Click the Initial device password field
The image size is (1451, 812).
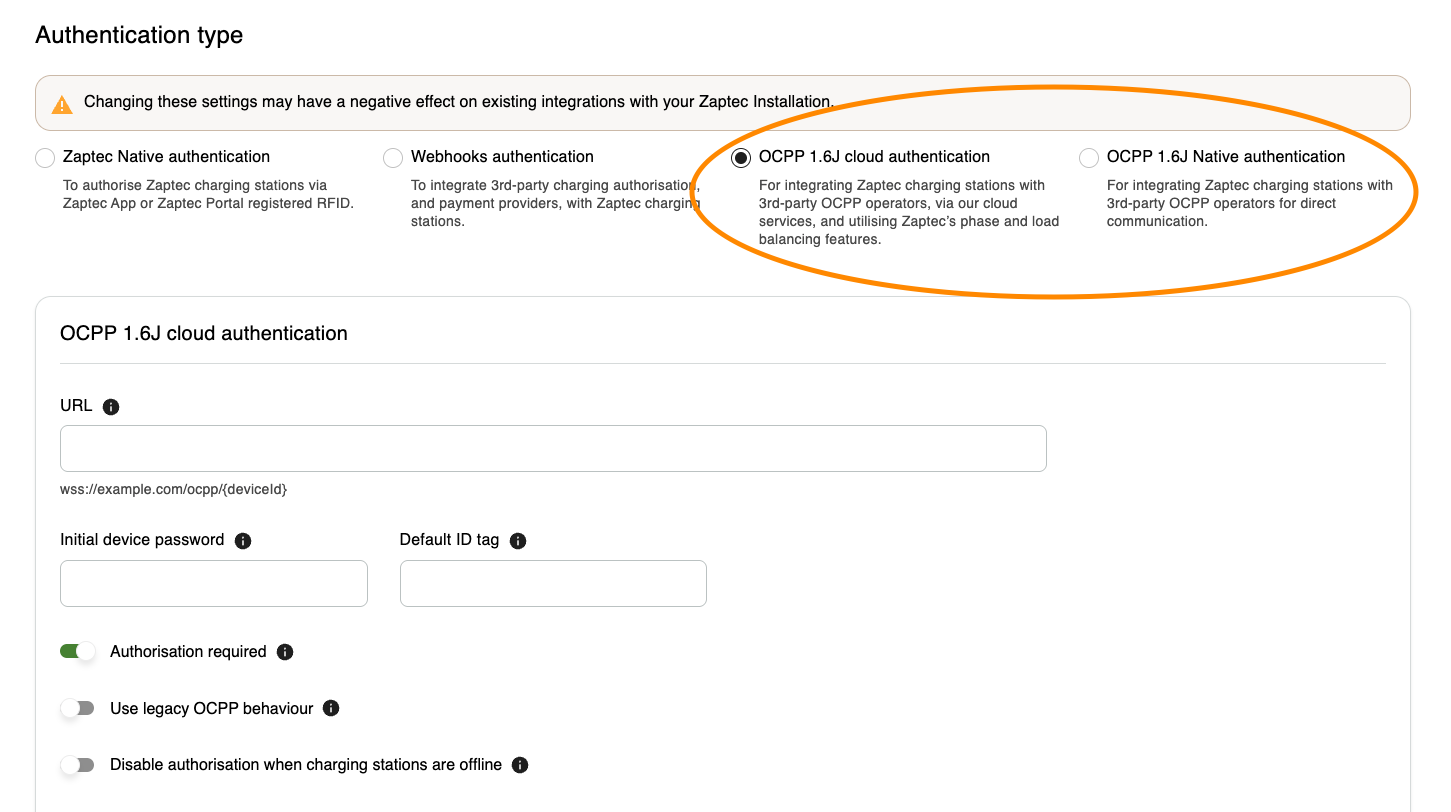tap(214, 583)
